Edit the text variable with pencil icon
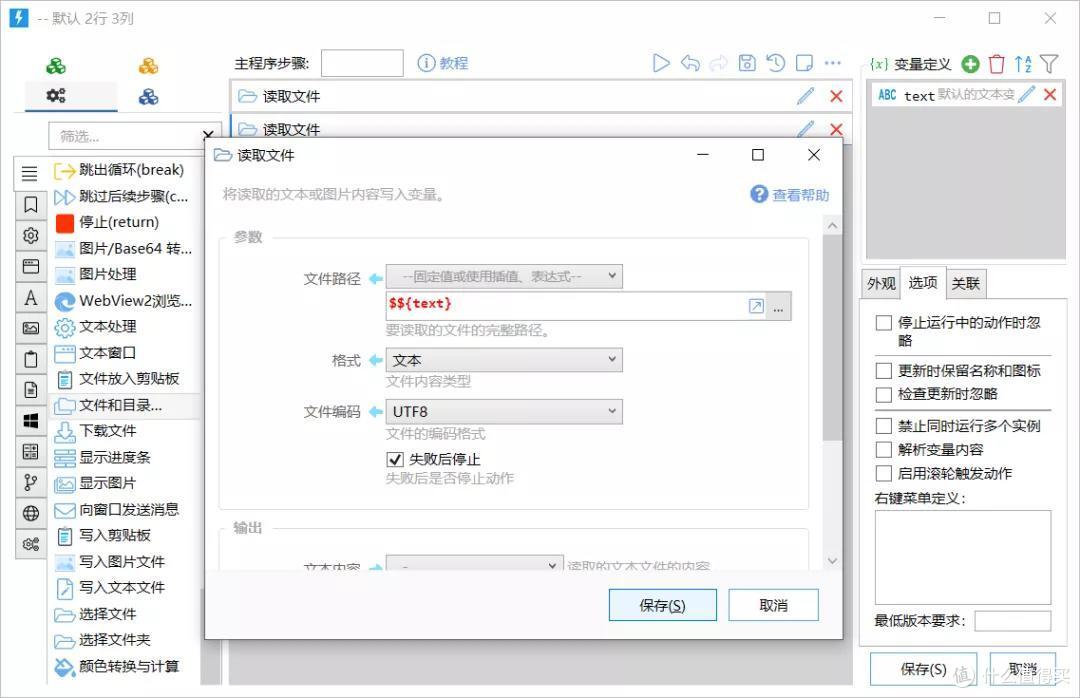Image resolution: width=1080 pixels, height=698 pixels. pyautogui.click(x=1026, y=94)
